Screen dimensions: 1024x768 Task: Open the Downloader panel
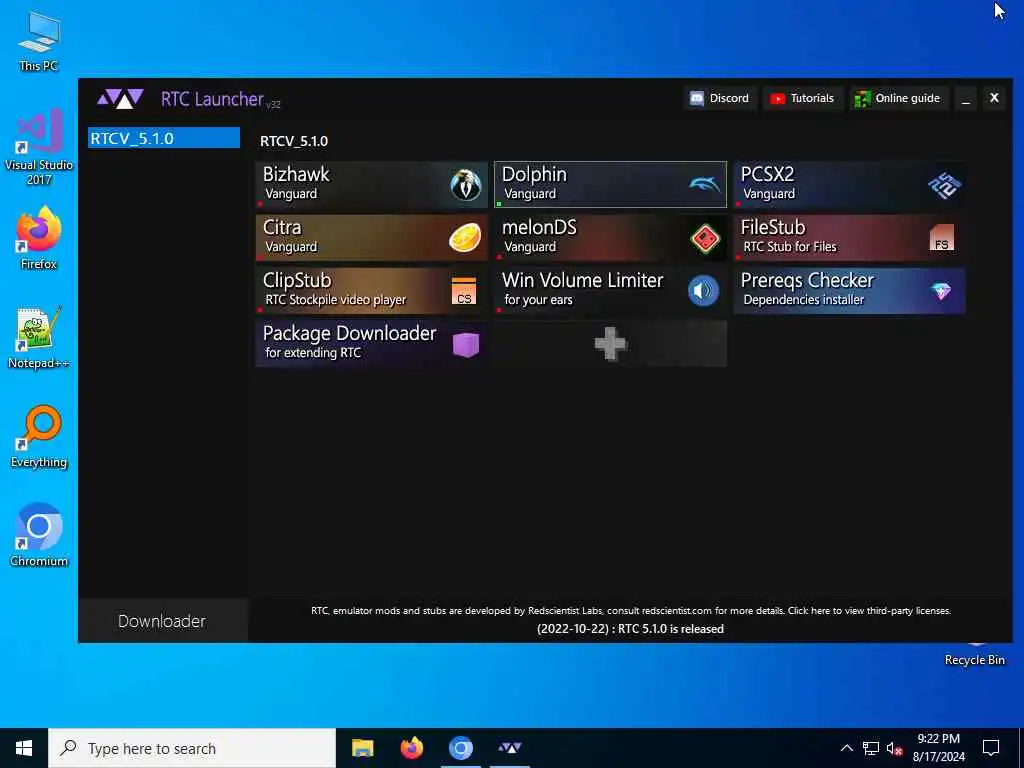pos(163,620)
